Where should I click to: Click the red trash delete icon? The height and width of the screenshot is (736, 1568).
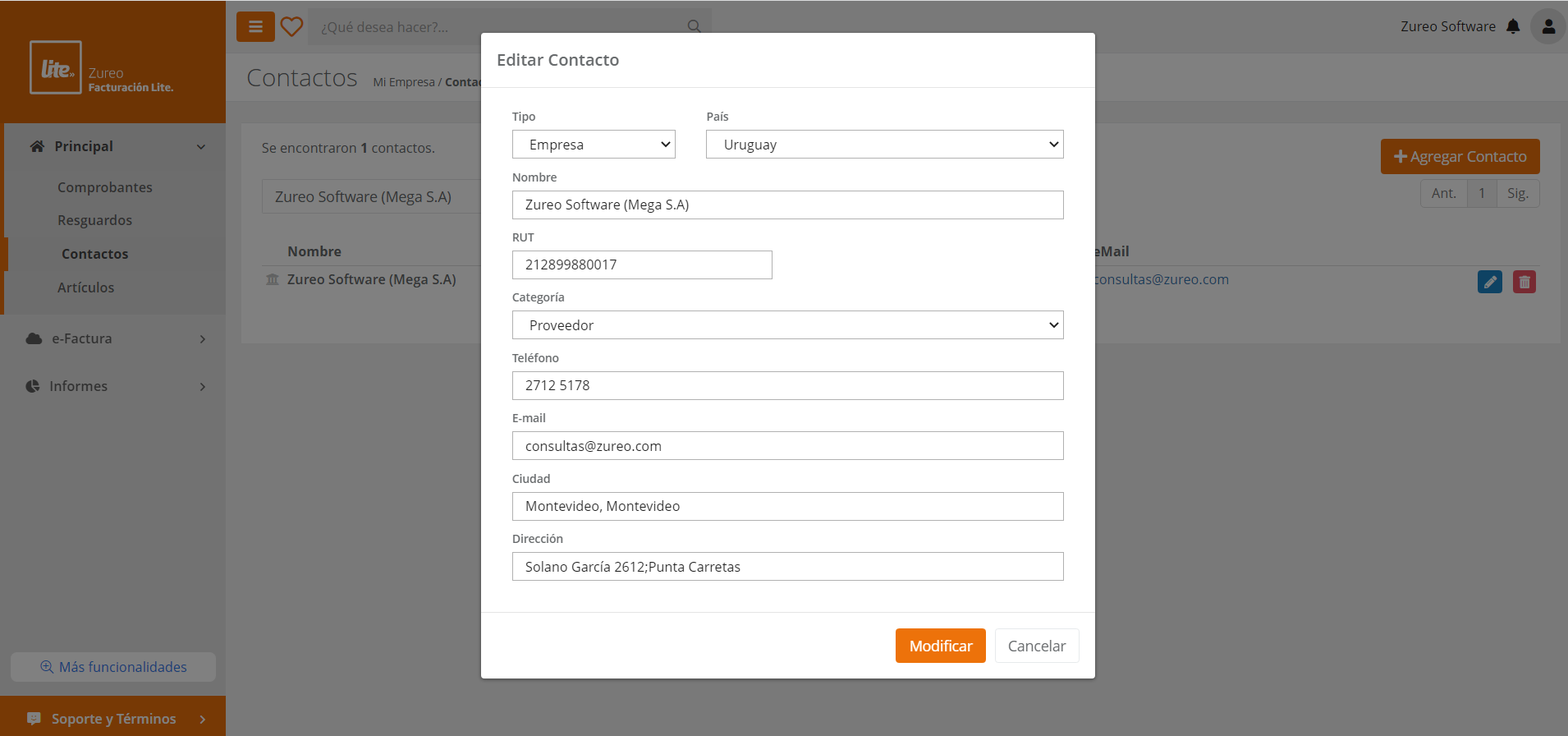coord(1524,282)
